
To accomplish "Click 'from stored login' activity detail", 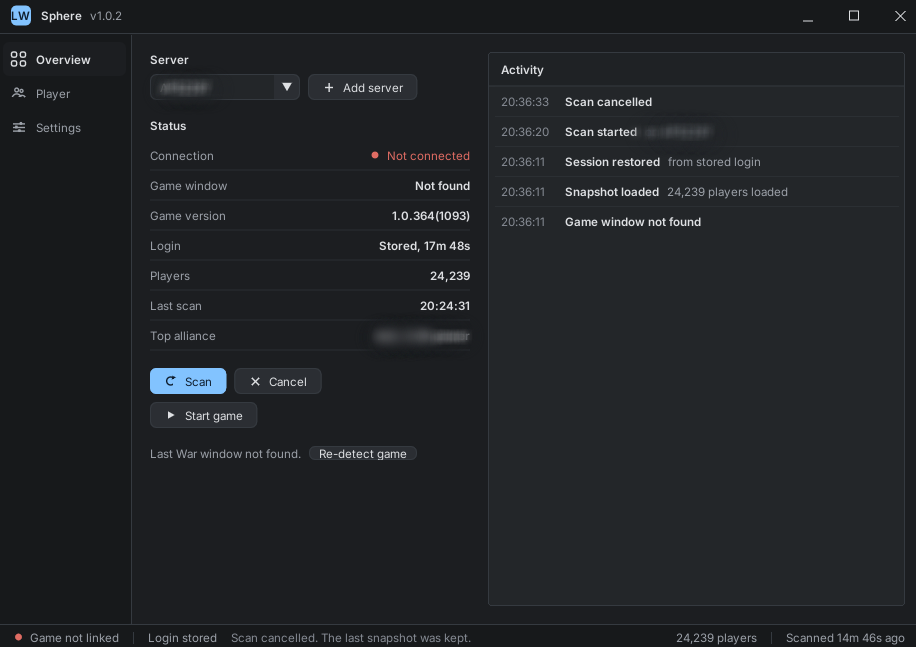I will [x=714, y=162].
